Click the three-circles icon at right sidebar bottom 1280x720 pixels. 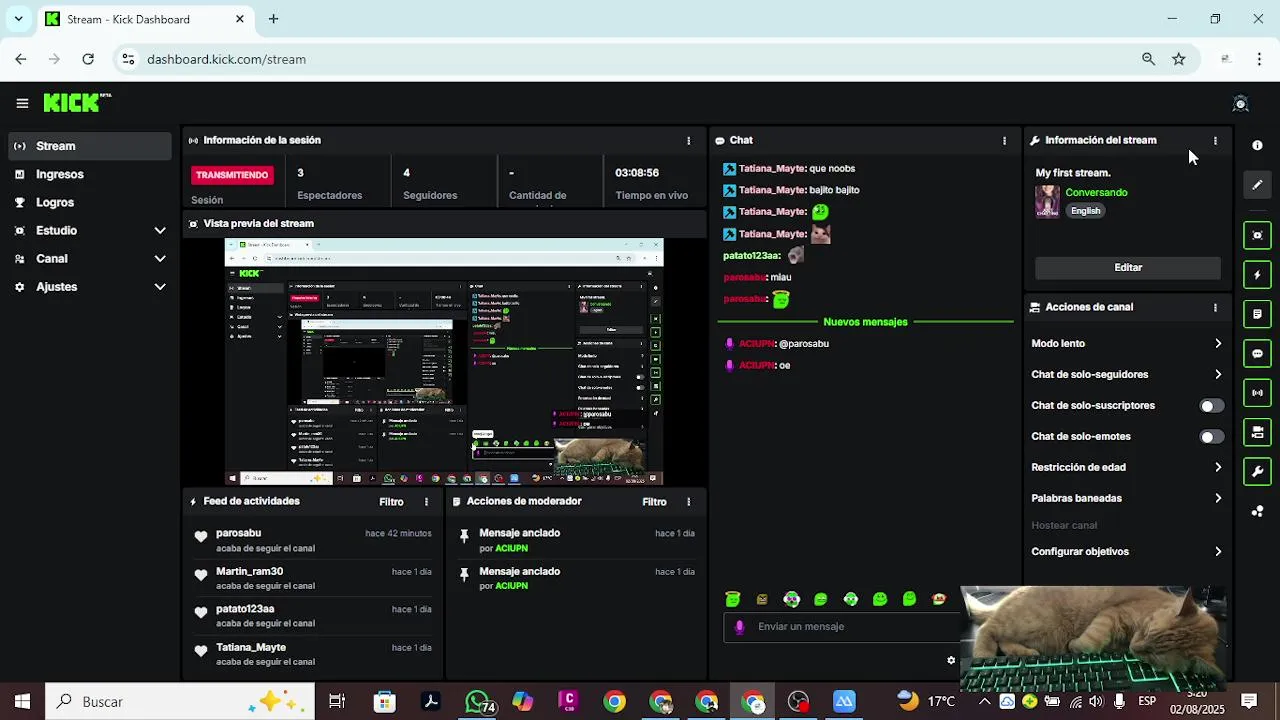(1257, 511)
